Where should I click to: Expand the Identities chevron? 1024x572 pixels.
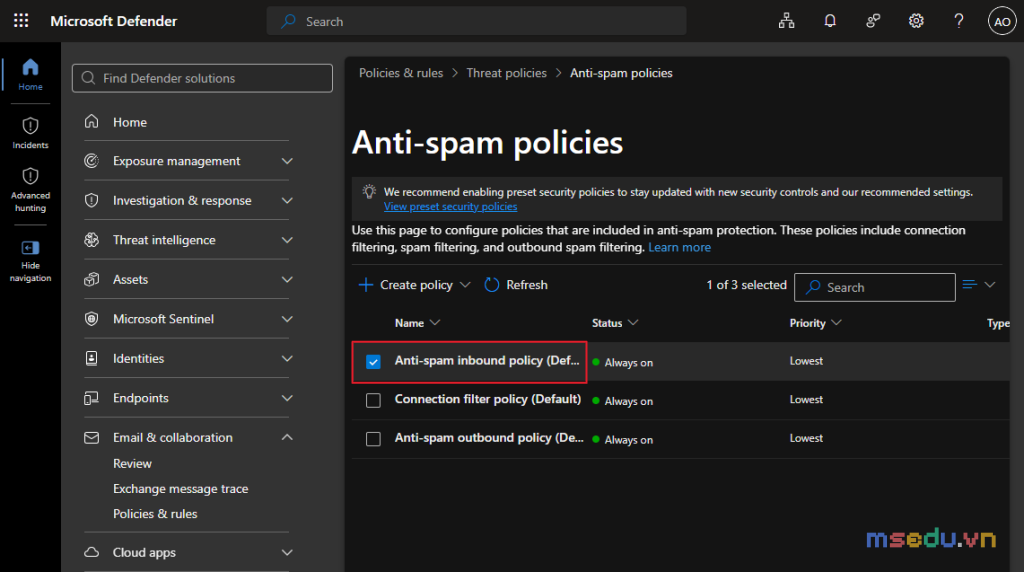pyautogui.click(x=287, y=358)
